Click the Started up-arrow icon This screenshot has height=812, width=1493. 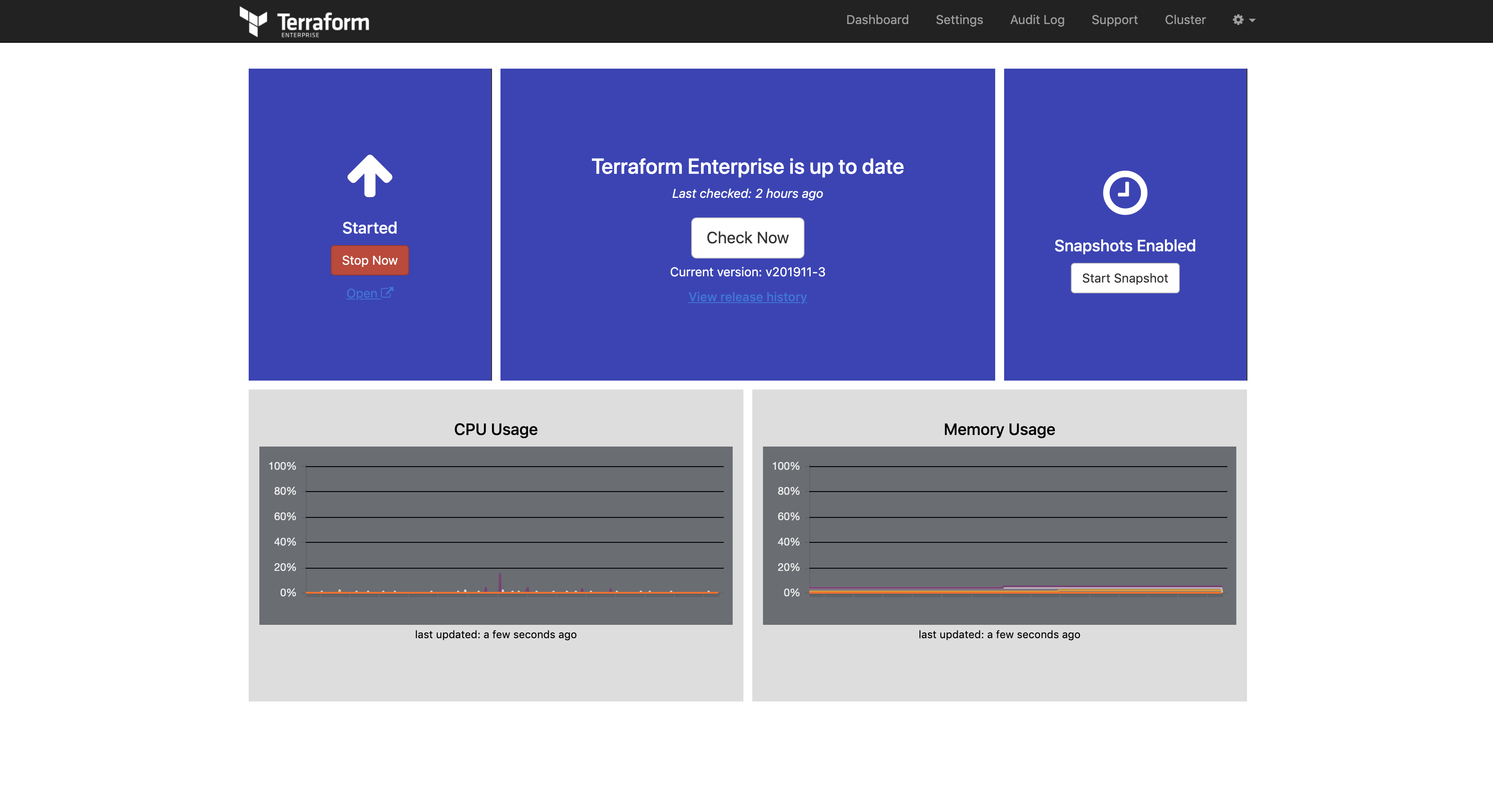pos(370,176)
